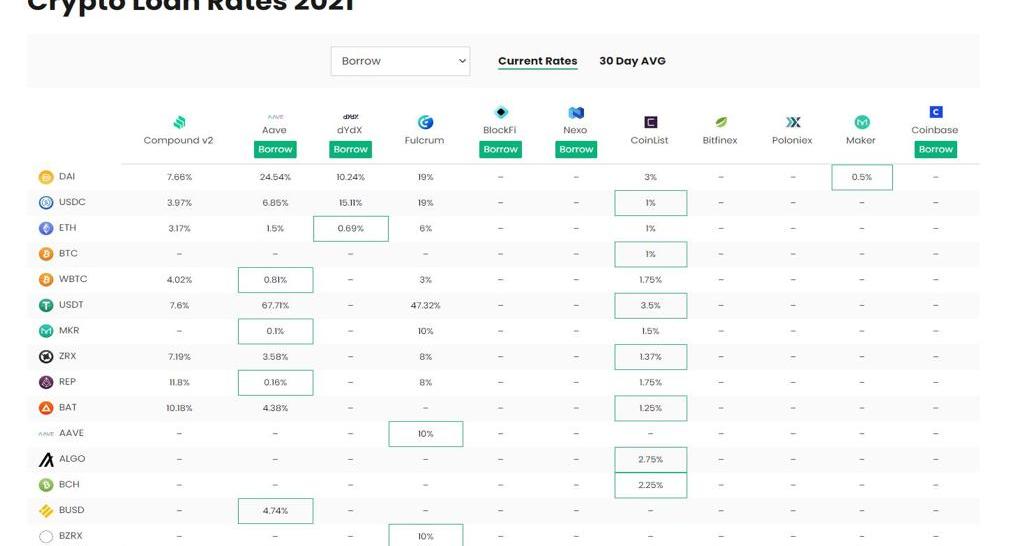Select the highlighted 2.25% CoinList BCH rate
Screen dimensions: 1025x546
tap(650, 485)
